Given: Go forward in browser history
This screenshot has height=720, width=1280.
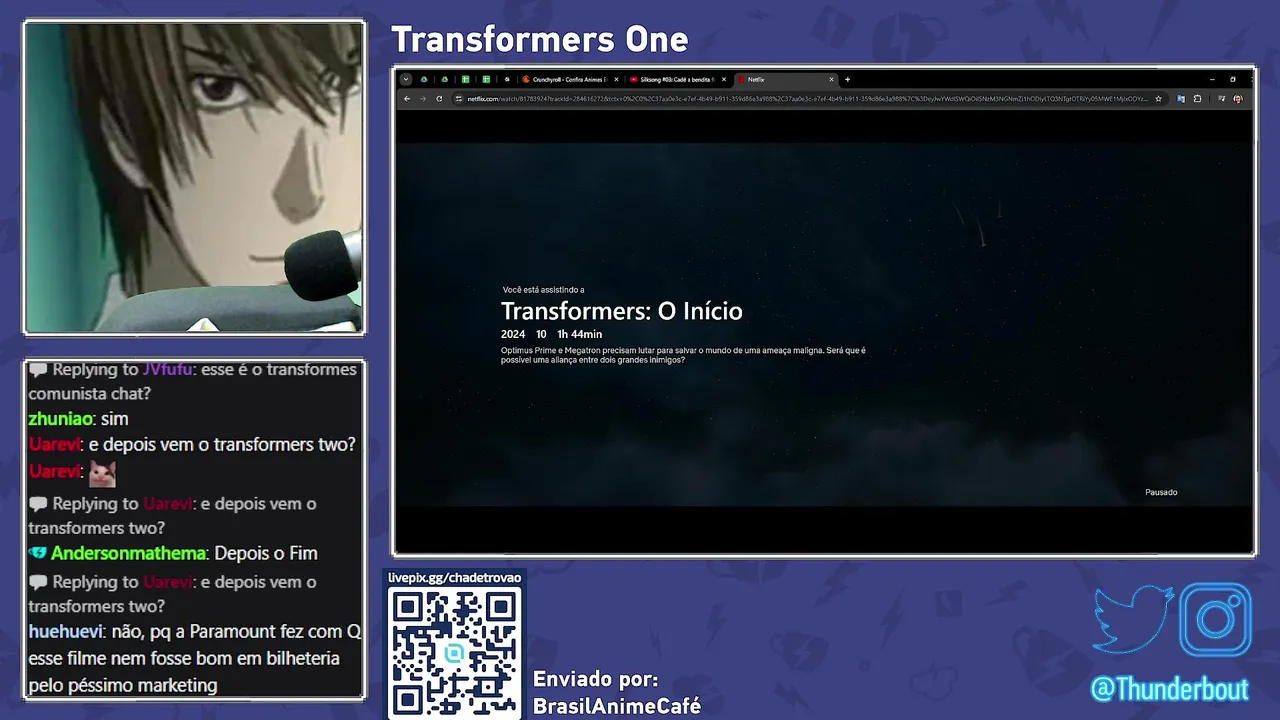Looking at the screenshot, I should click(x=423, y=99).
